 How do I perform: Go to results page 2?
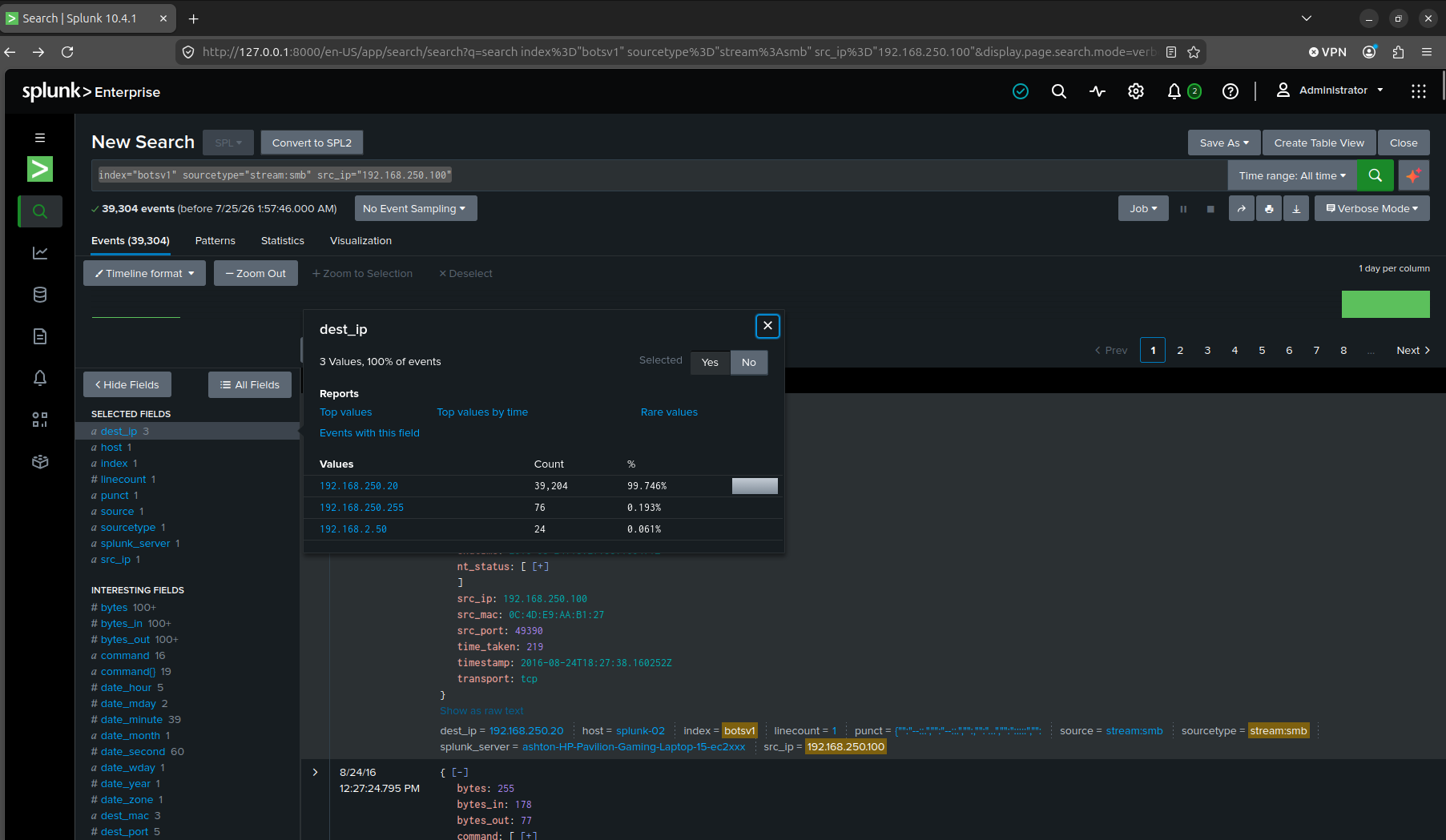(x=1180, y=350)
